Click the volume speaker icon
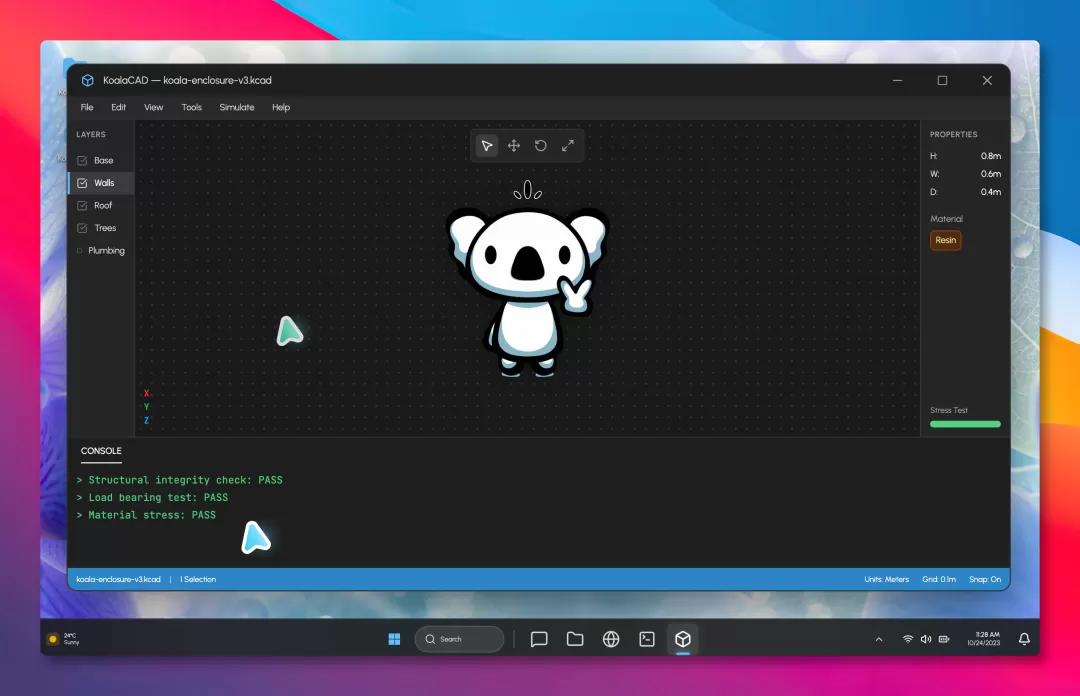 coord(926,639)
